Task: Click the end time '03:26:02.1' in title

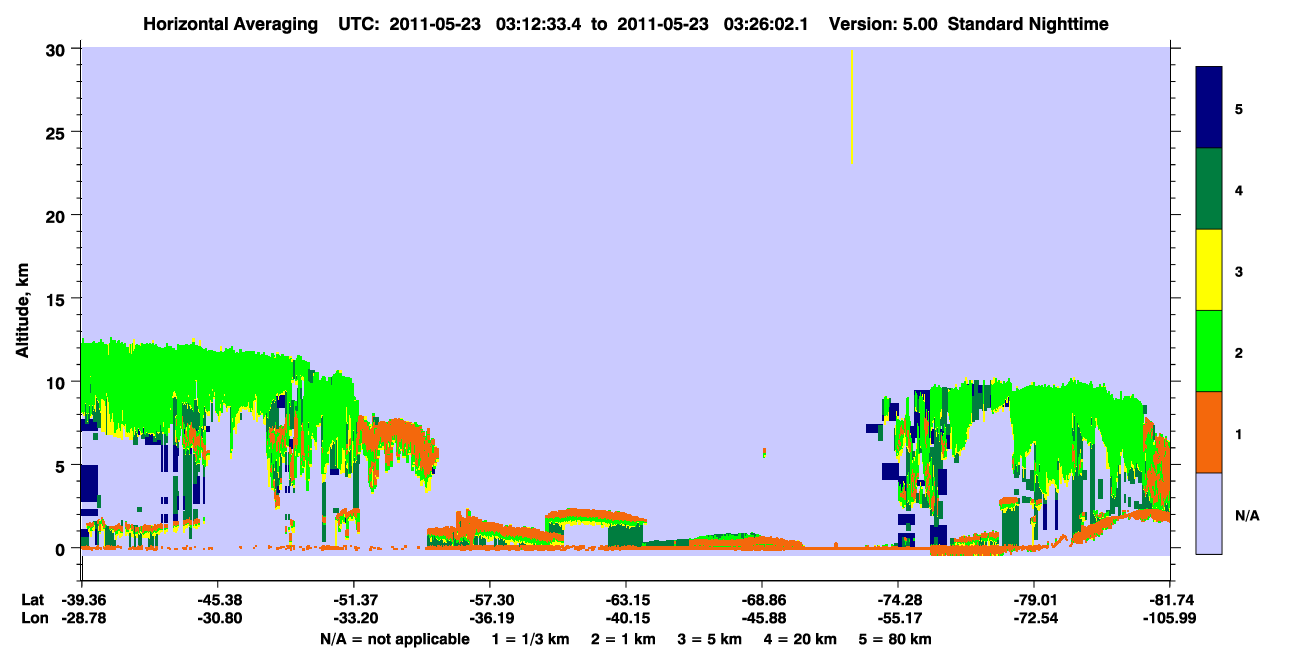Action: 768,24
